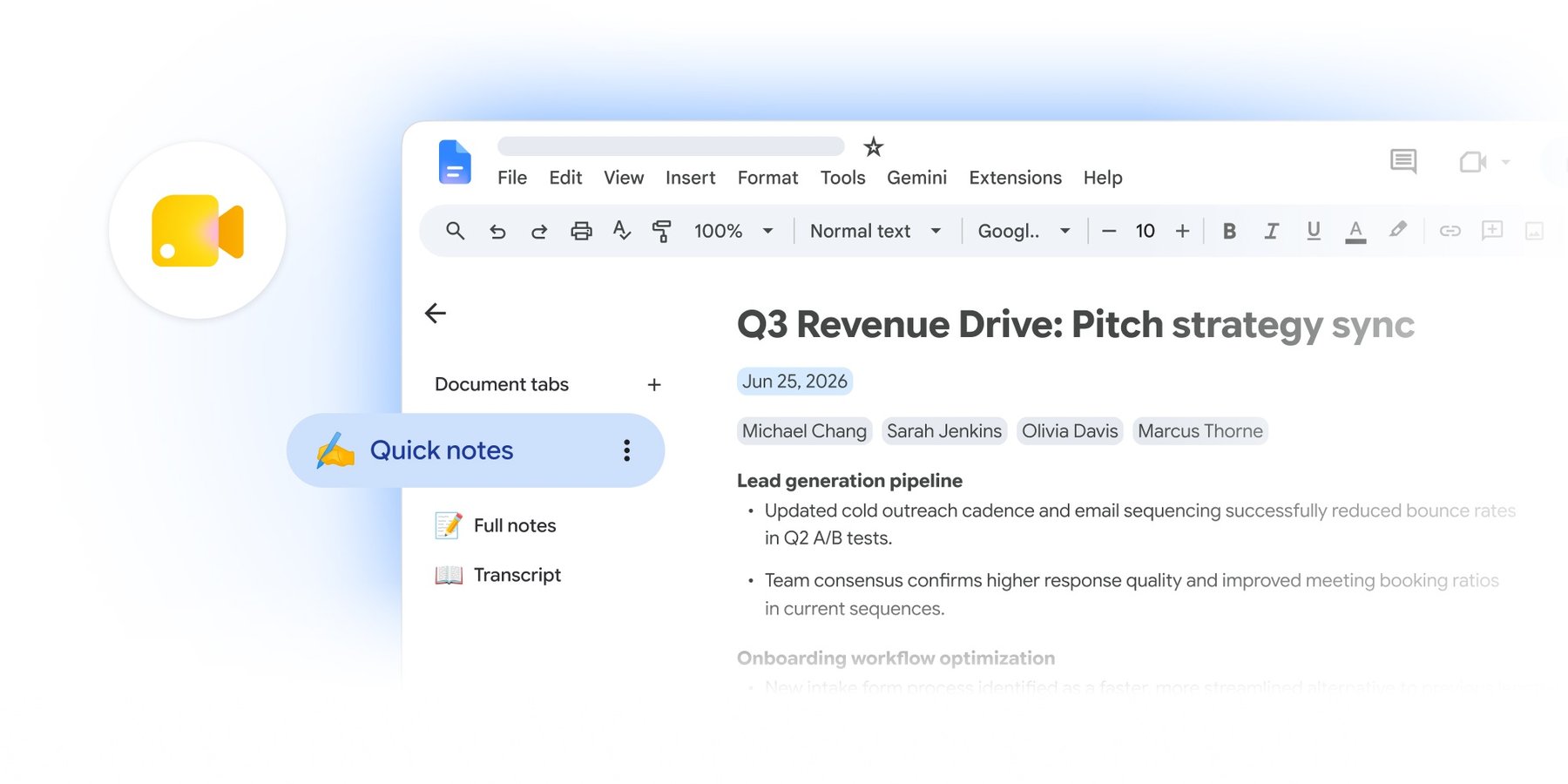Open the zoom level dropdown
1568x784 pixels.
(x=733, y=231)
